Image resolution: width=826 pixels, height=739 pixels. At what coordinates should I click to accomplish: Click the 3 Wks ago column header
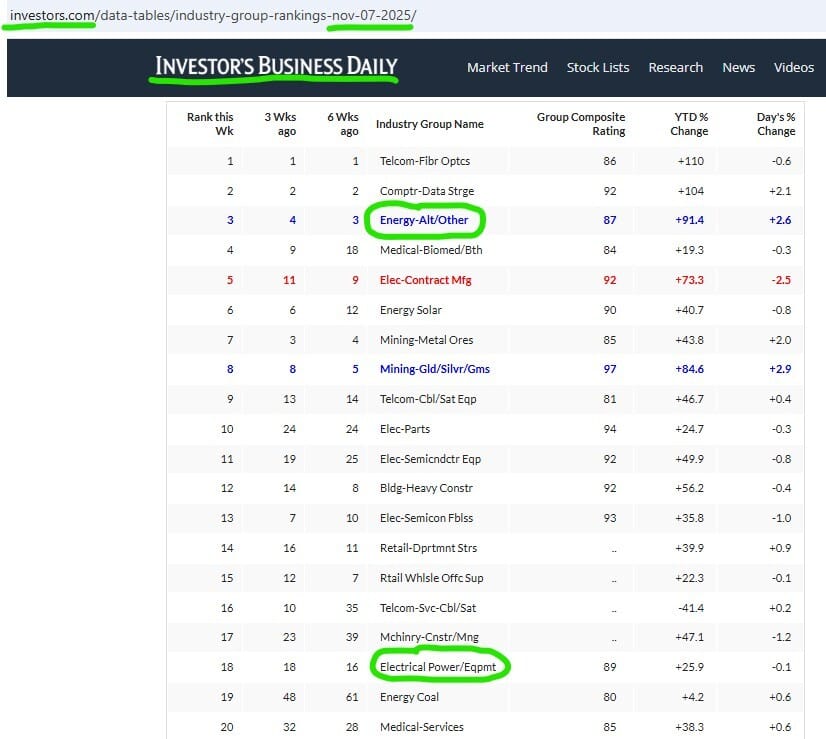(x=280, y=124)
